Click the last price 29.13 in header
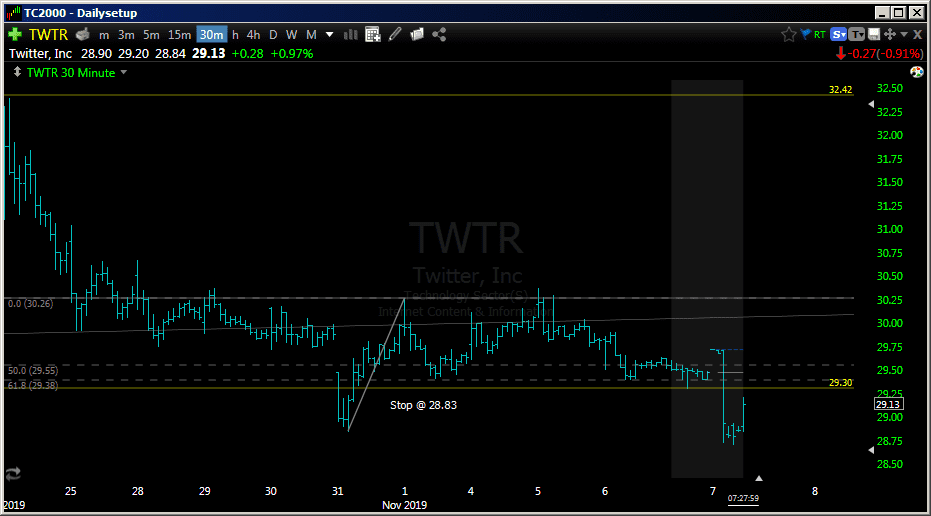The image size is (931, 516). (208, 53)
